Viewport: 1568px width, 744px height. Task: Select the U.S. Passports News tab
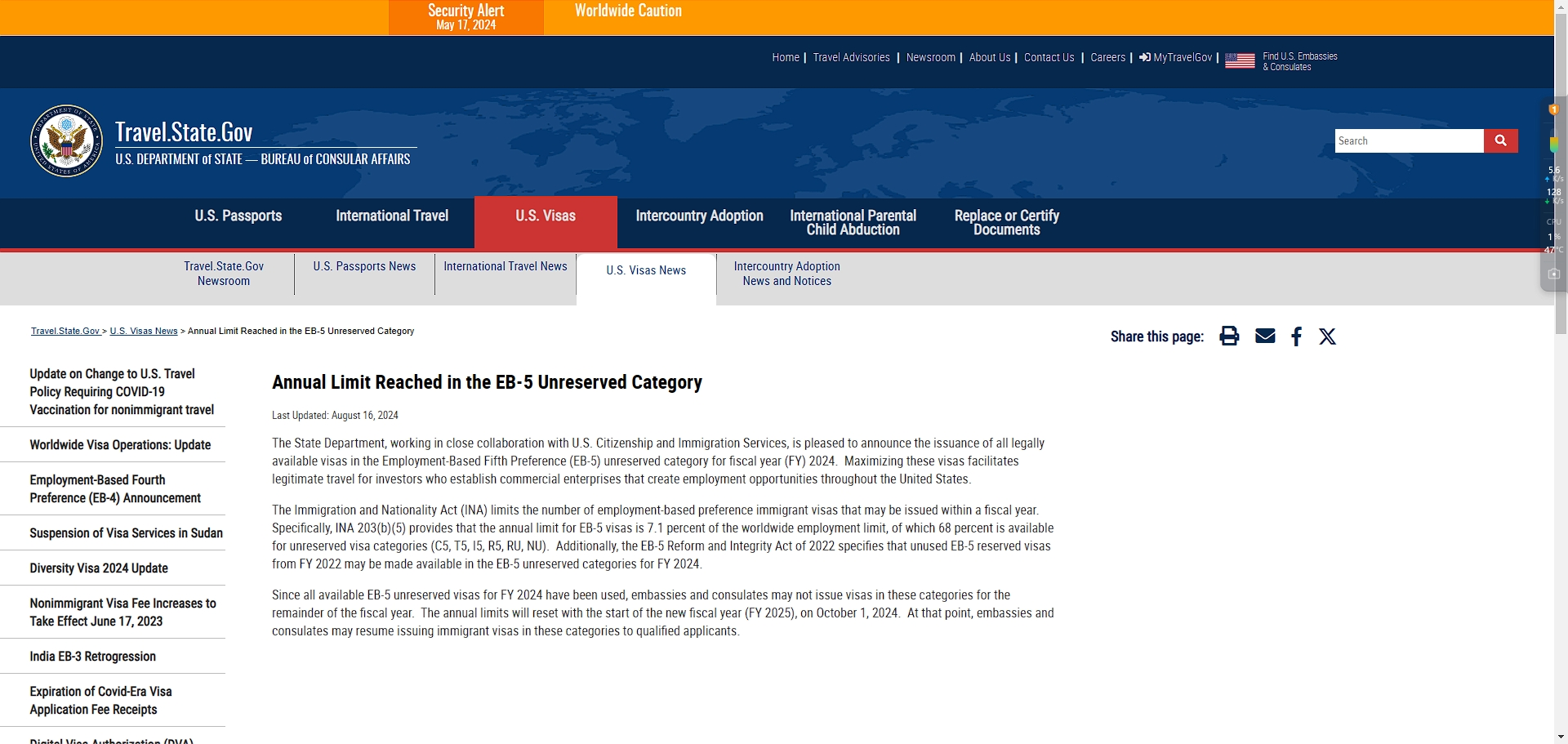coord(364,266)
